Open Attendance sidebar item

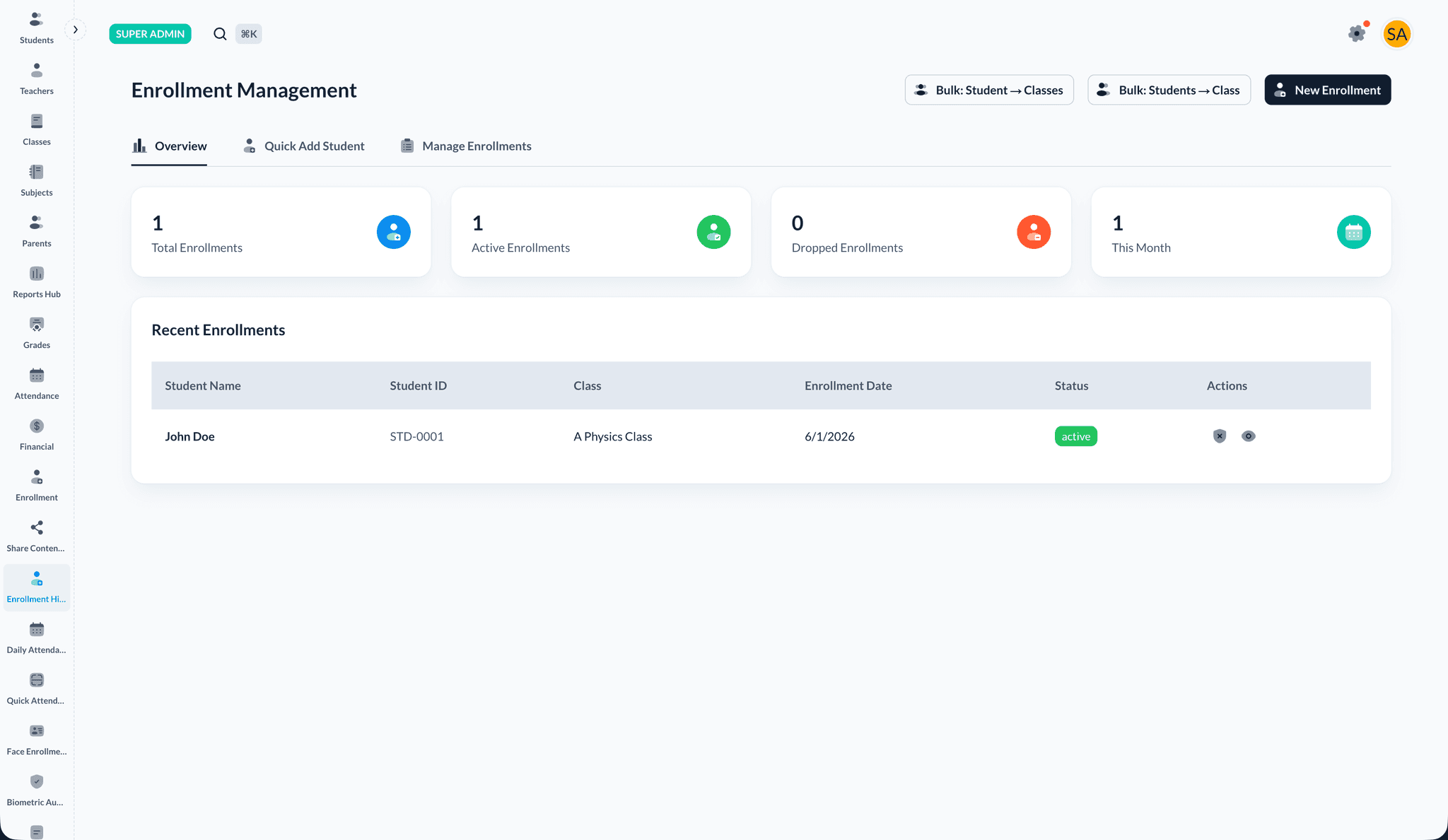37,385
